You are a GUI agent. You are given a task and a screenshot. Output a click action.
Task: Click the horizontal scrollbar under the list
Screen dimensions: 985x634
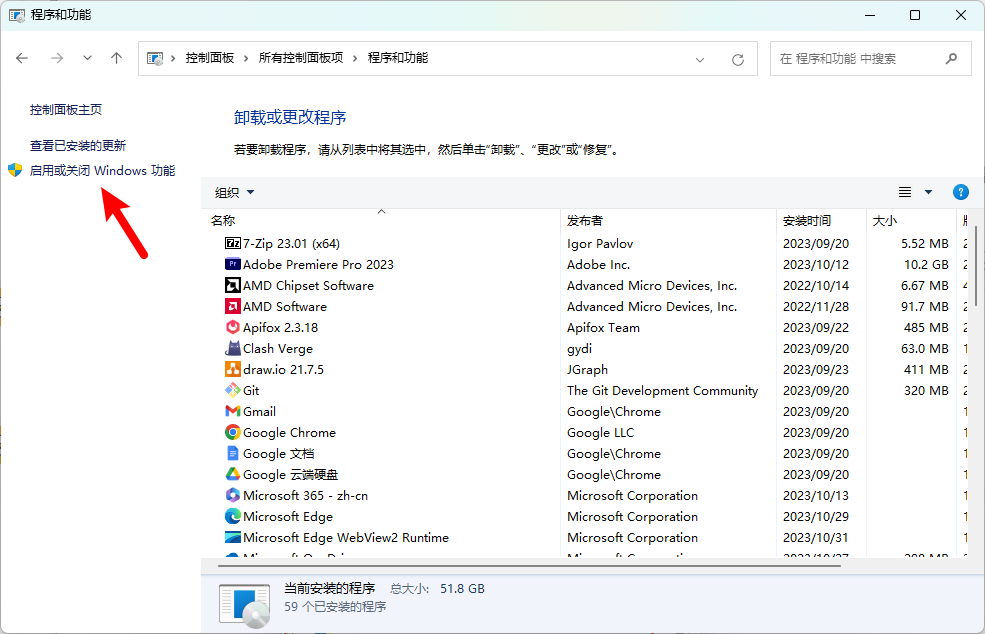(x=529, y=566)
